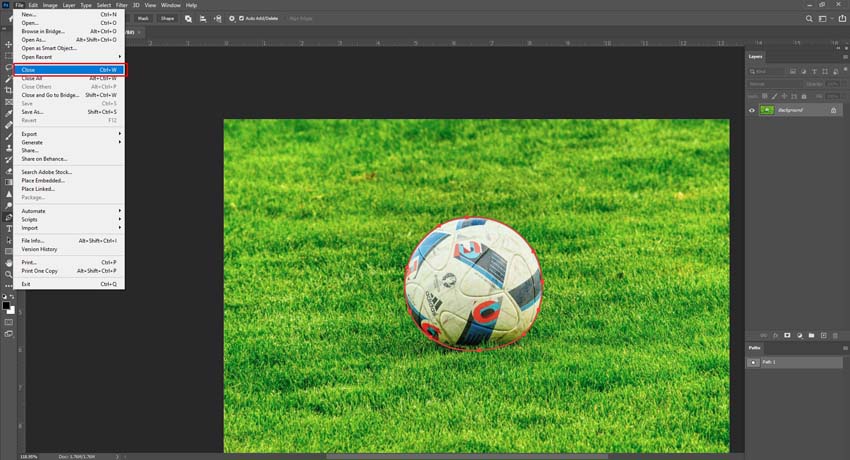The image size is (850, 460).
Task: Choose New... from the File menu
Action: [69, 15]
